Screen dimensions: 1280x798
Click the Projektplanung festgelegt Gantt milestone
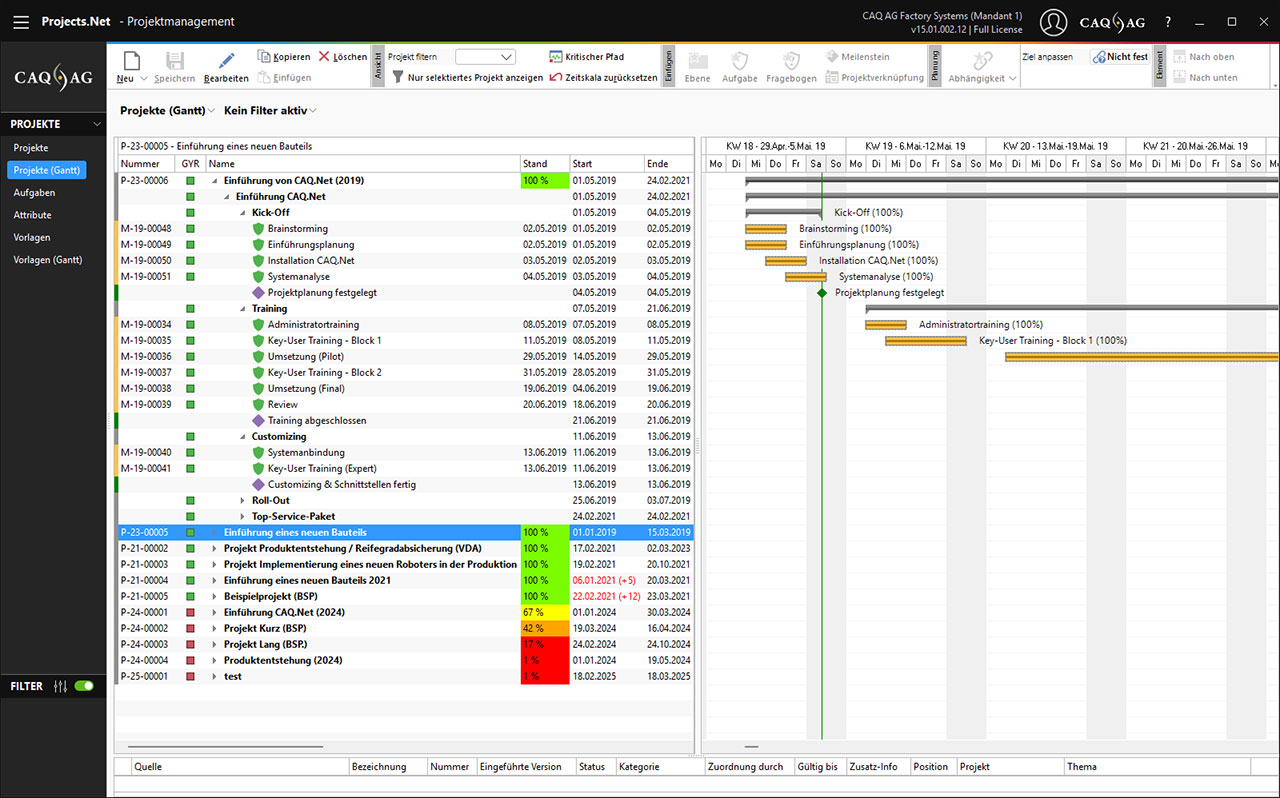pyautogui.click(x=822, y=293)
